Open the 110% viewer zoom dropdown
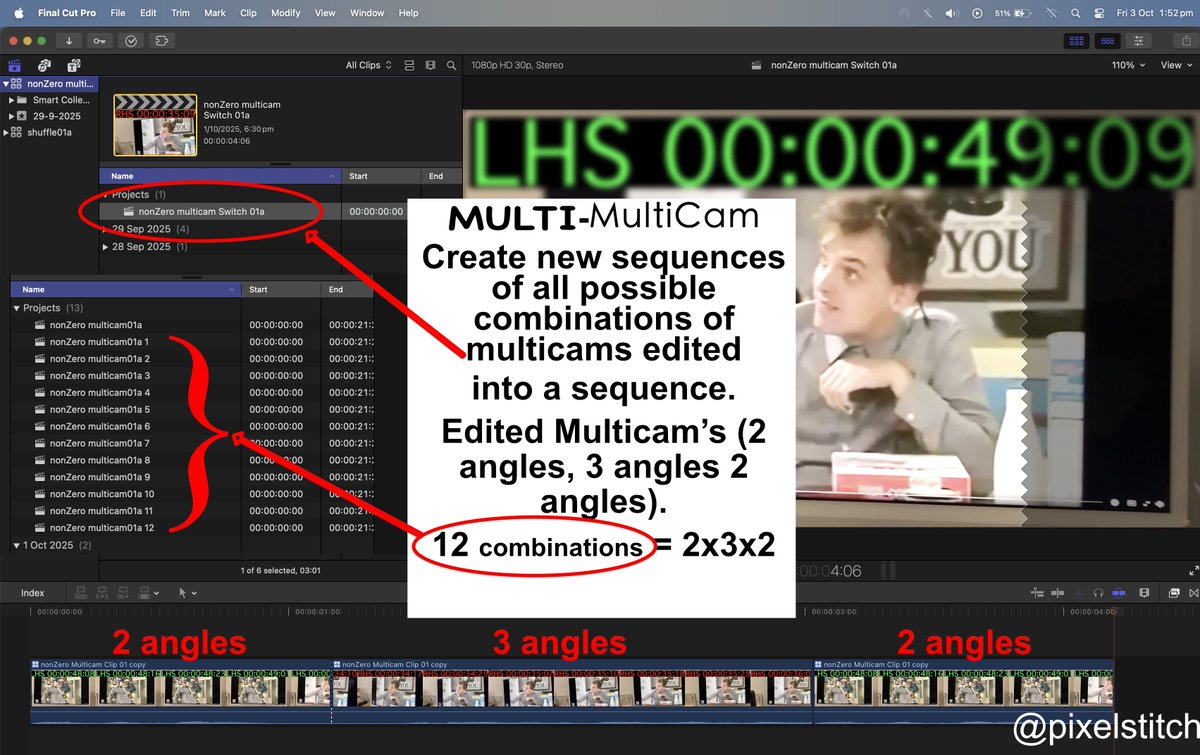The image size is (1200, 755). (x=1128, y=65)
